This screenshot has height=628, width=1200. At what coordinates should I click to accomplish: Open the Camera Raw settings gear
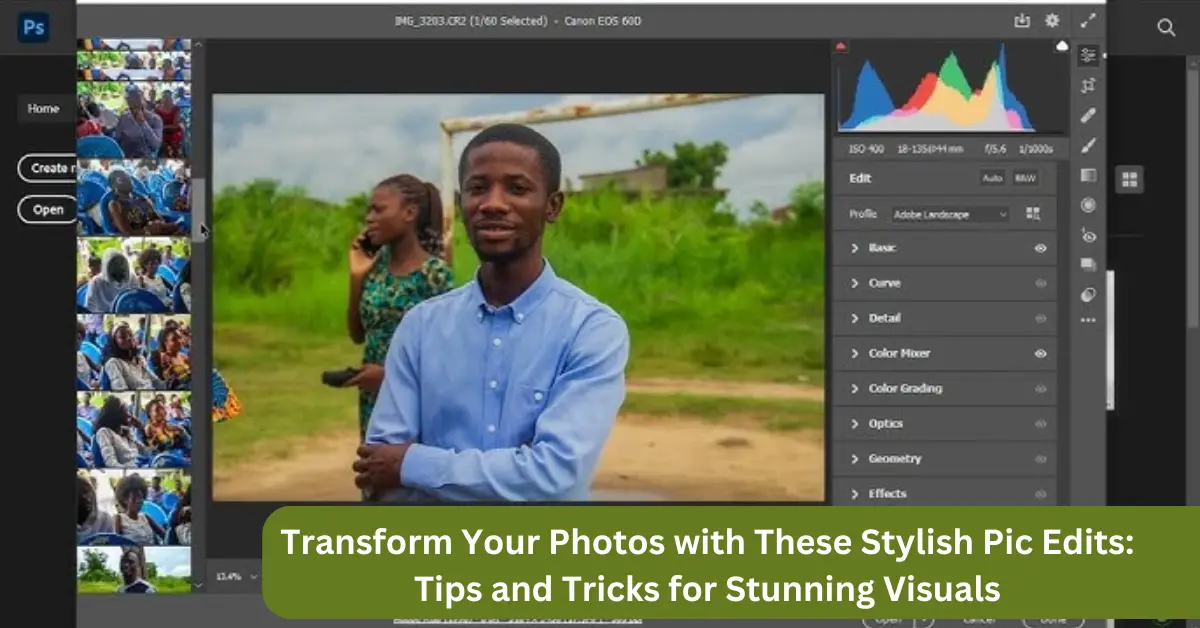[1052, 20]
